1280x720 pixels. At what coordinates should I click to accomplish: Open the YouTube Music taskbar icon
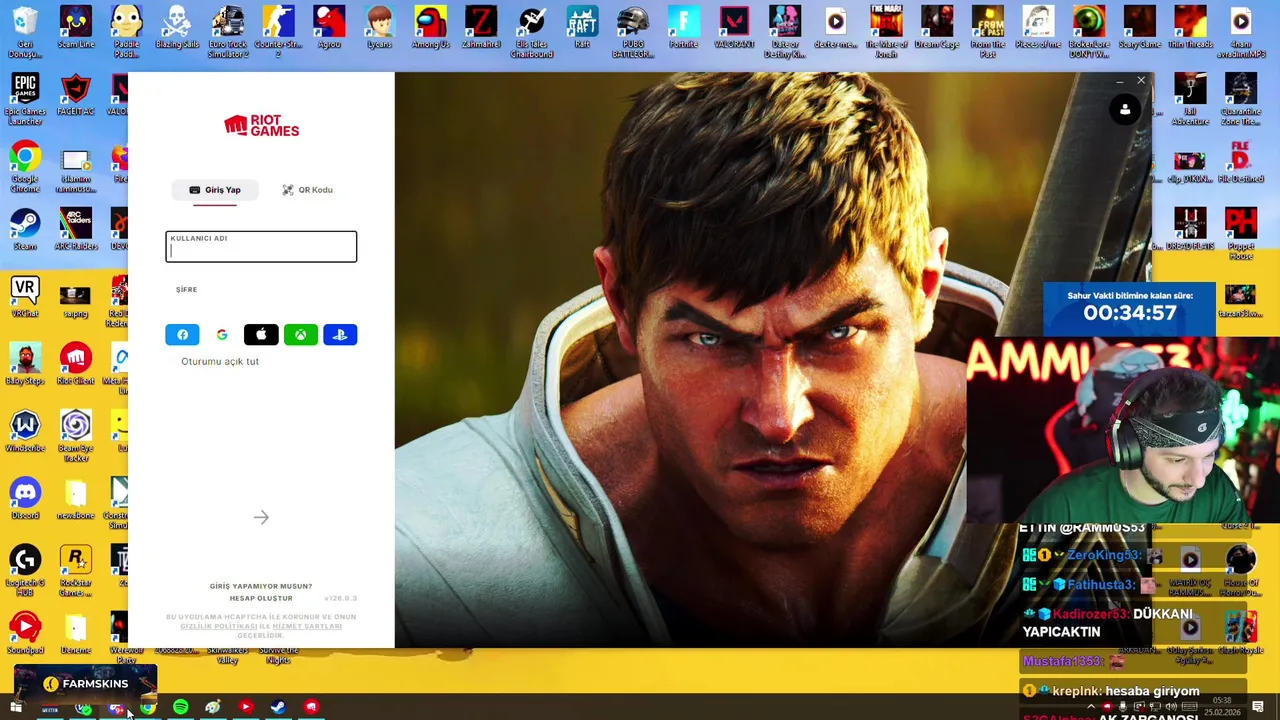pos(245,708)
